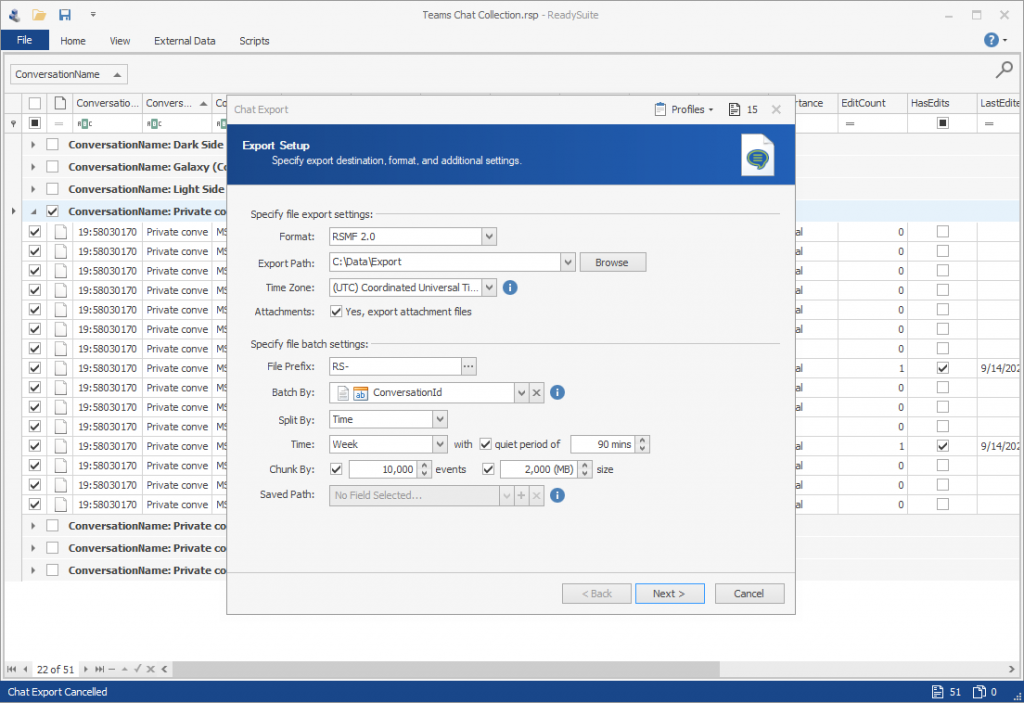
Task: Toggle the Chunk By size checkbox
Action: coord(488,469)
